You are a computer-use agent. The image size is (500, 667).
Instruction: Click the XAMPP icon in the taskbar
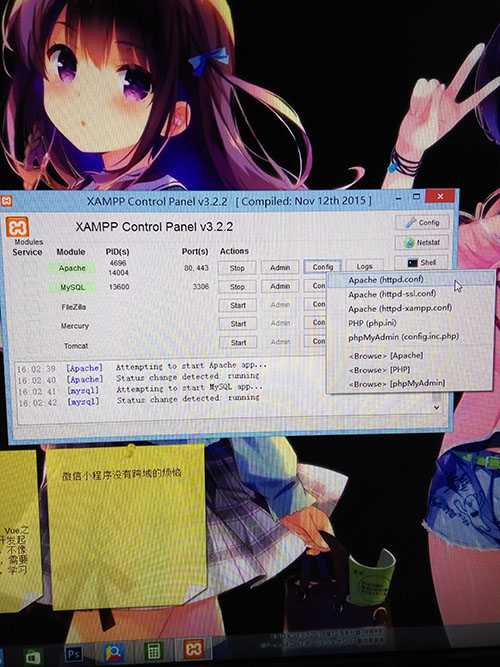coord(194,650)
